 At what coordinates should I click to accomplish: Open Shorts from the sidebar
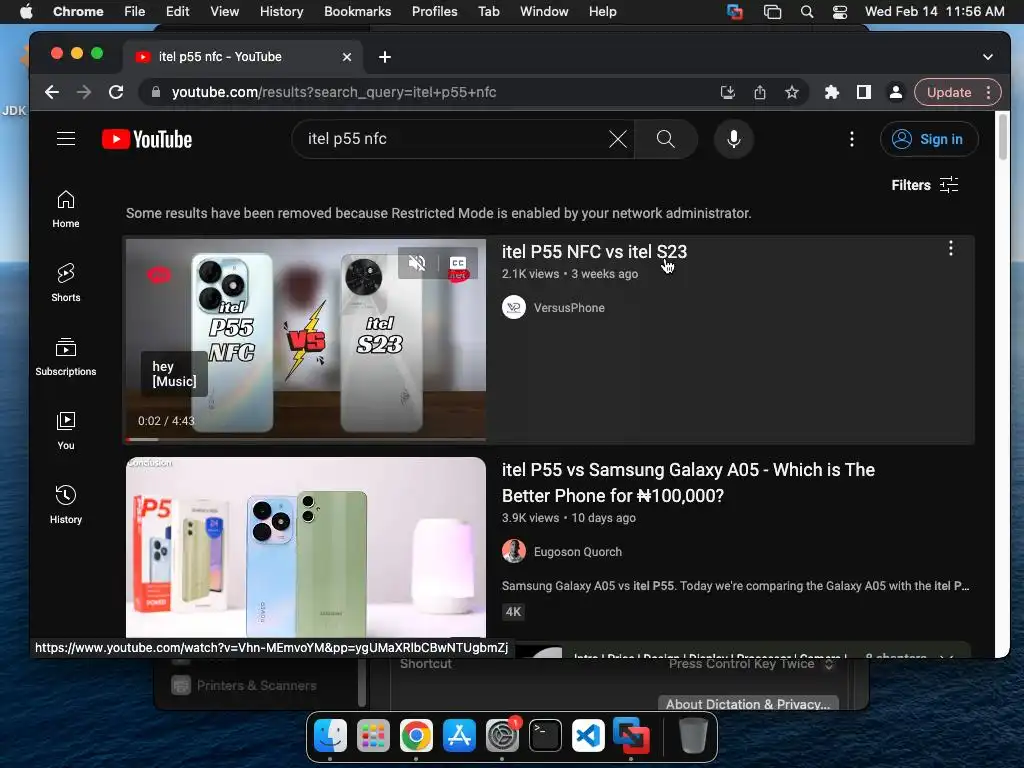pyautogui.click(x=66, y=283)
